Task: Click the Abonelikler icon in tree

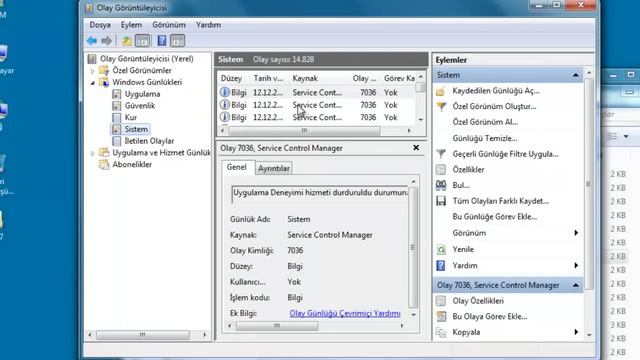Action: pyautogui.click(x=104, y=164)
